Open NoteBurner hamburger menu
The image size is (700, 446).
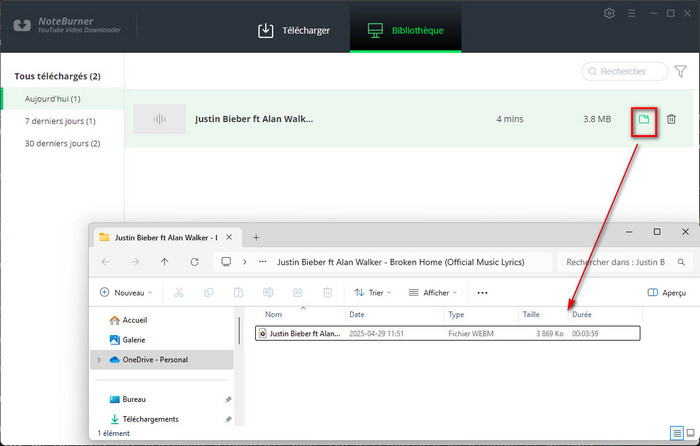click(631, 13)
